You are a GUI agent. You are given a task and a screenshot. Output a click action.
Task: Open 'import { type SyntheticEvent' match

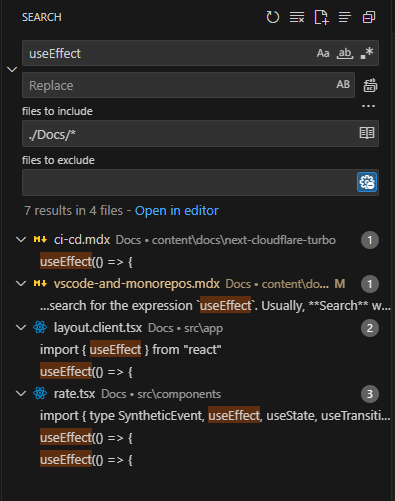pyautogui.click(x=215, y=416)
